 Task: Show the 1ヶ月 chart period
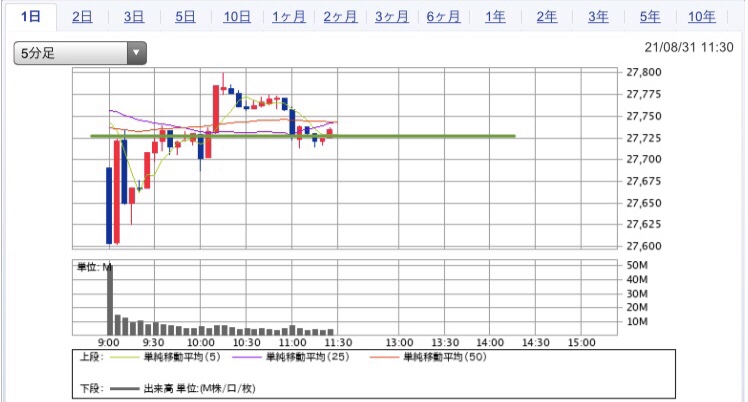[289, 17]
